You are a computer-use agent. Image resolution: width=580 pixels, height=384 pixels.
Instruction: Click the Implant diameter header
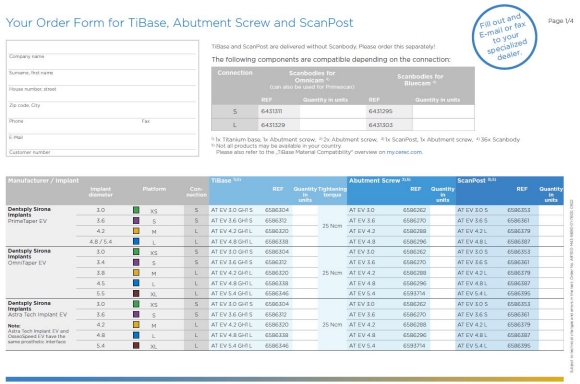(x=101, y=192)
